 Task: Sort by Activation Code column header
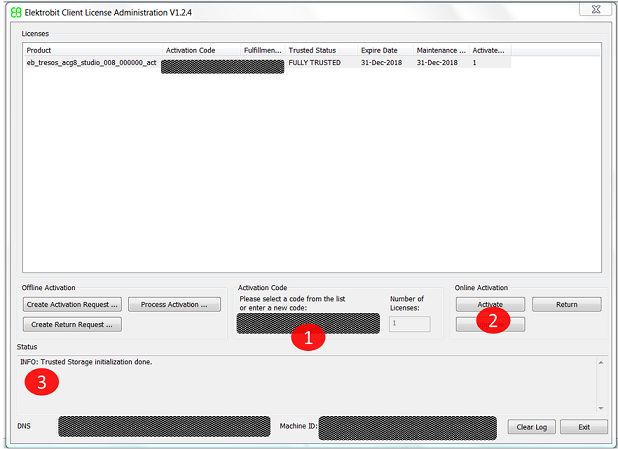(x=202, y=50)
